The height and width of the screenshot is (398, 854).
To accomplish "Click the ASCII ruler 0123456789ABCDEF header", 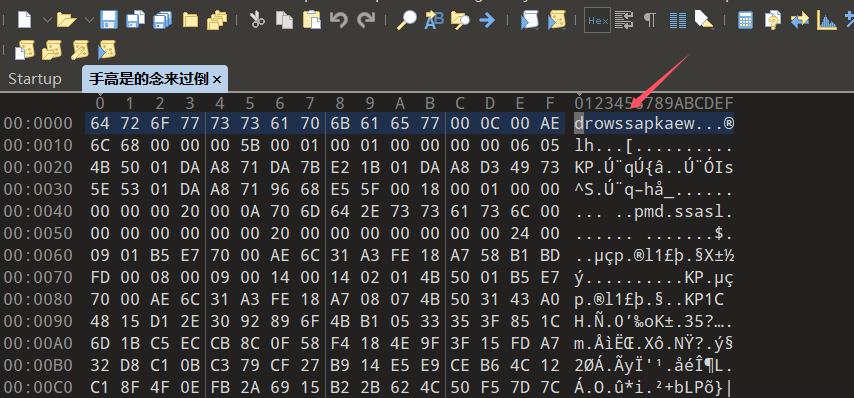I will coord(654,103).
